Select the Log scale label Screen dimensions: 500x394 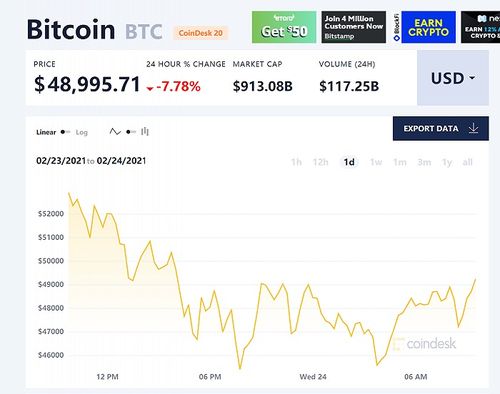(x=82, y=132)
